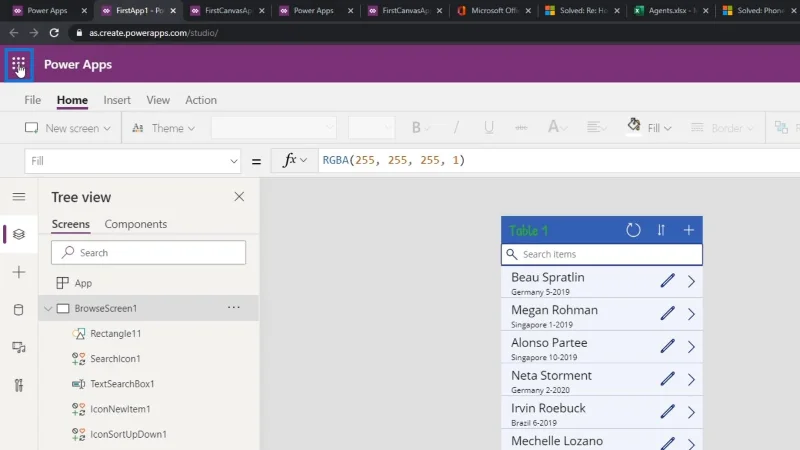
Task: Click the Italic formatting button
Action: click(x=456, y=128)
